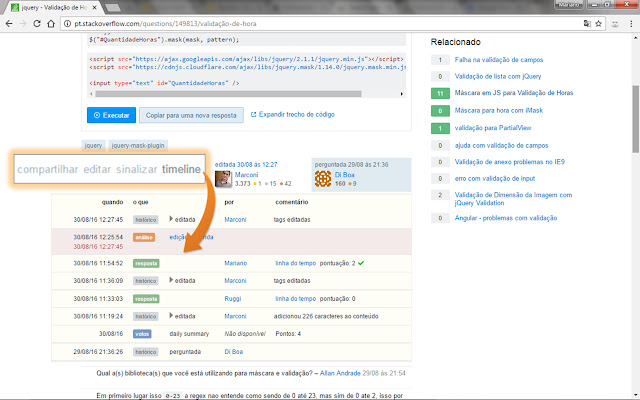Screen dimensions: 640x400
Task: Close the jQuery Validação de Hora tab
Action: [94, 7]
